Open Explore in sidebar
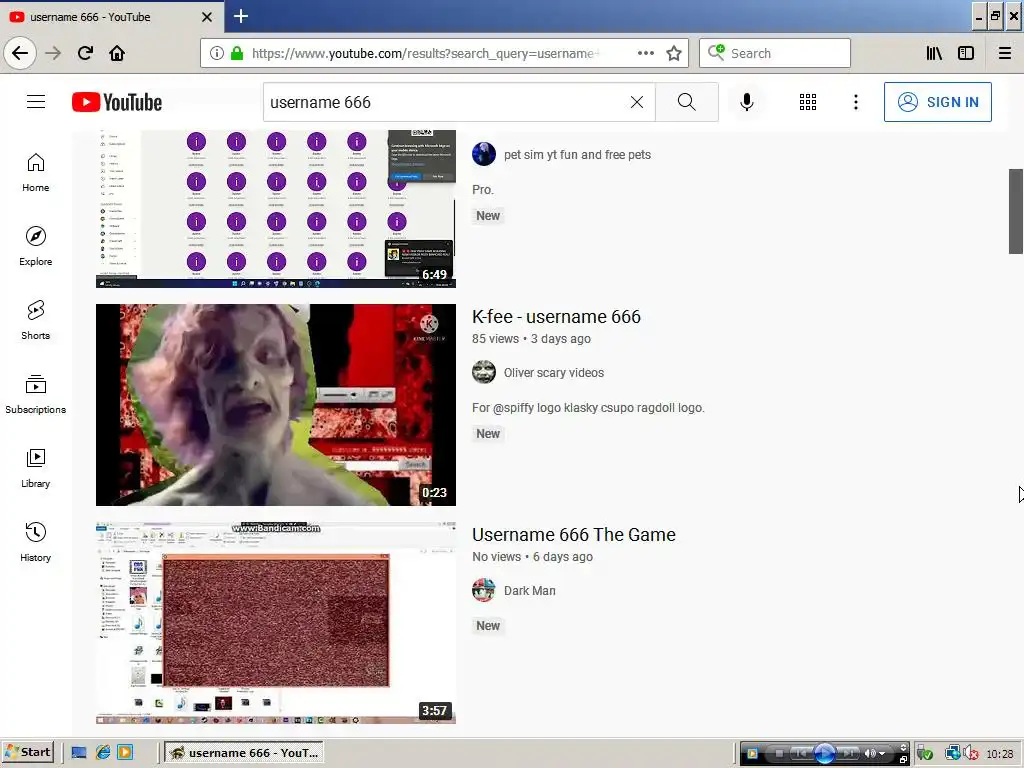Screen dimensions: 1024x768 (x=35, y=246)
